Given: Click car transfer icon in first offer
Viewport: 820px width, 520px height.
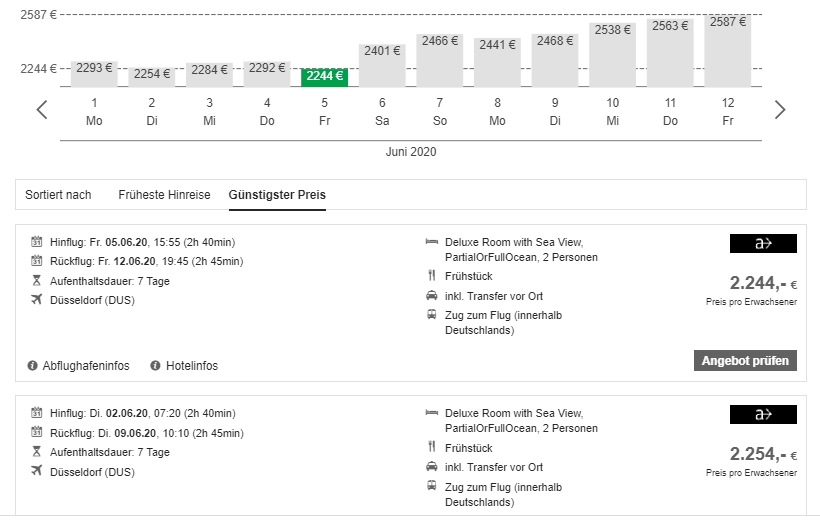Looking at the screenshot, I should (x=431, y=296).
